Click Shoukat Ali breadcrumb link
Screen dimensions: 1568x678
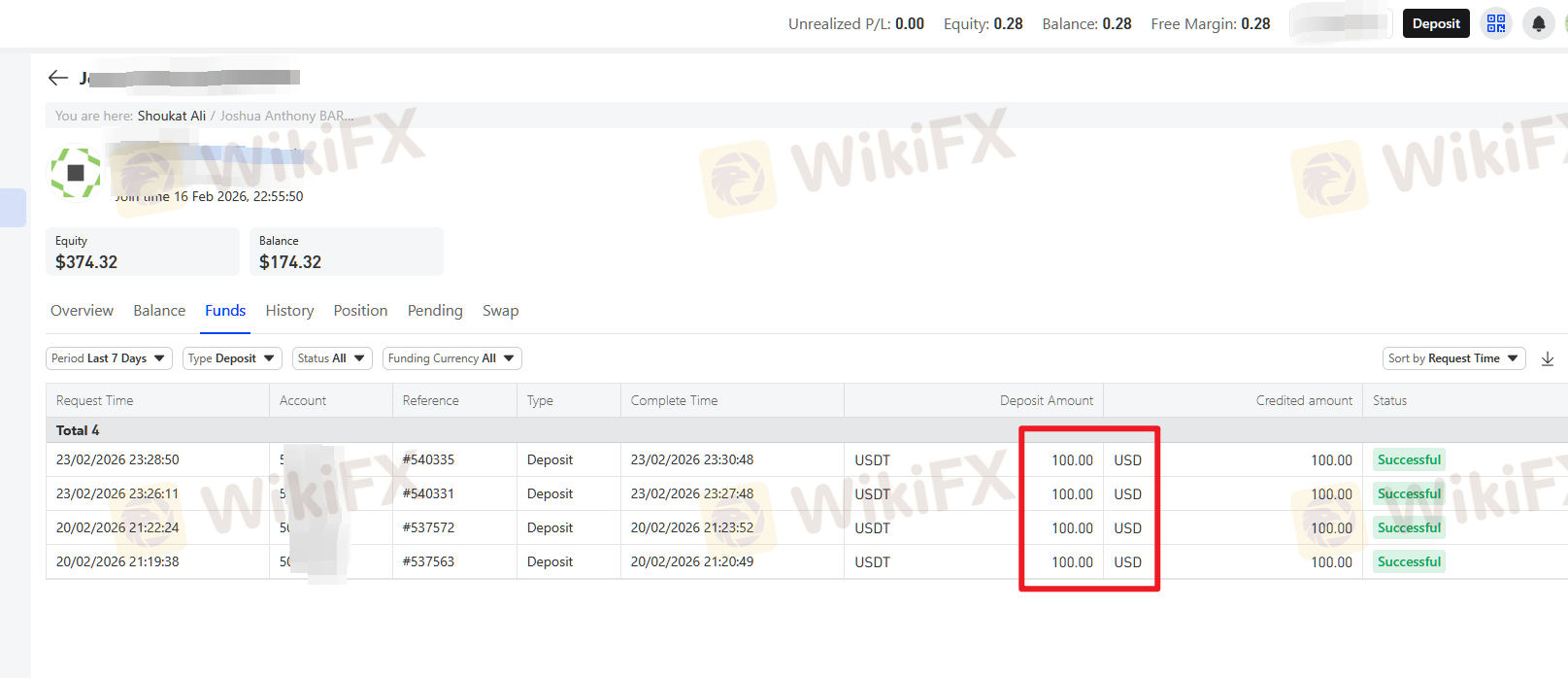click(x=172, y=116)
